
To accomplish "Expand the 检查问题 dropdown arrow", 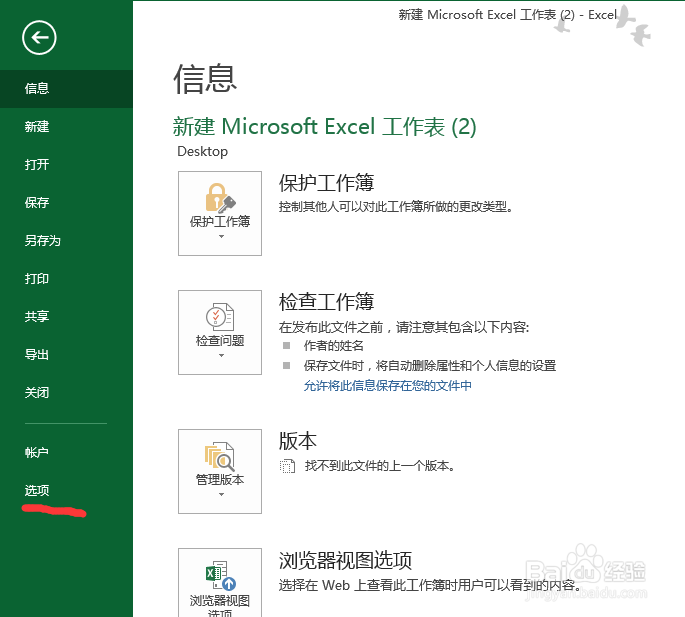I will pos(221,355).
